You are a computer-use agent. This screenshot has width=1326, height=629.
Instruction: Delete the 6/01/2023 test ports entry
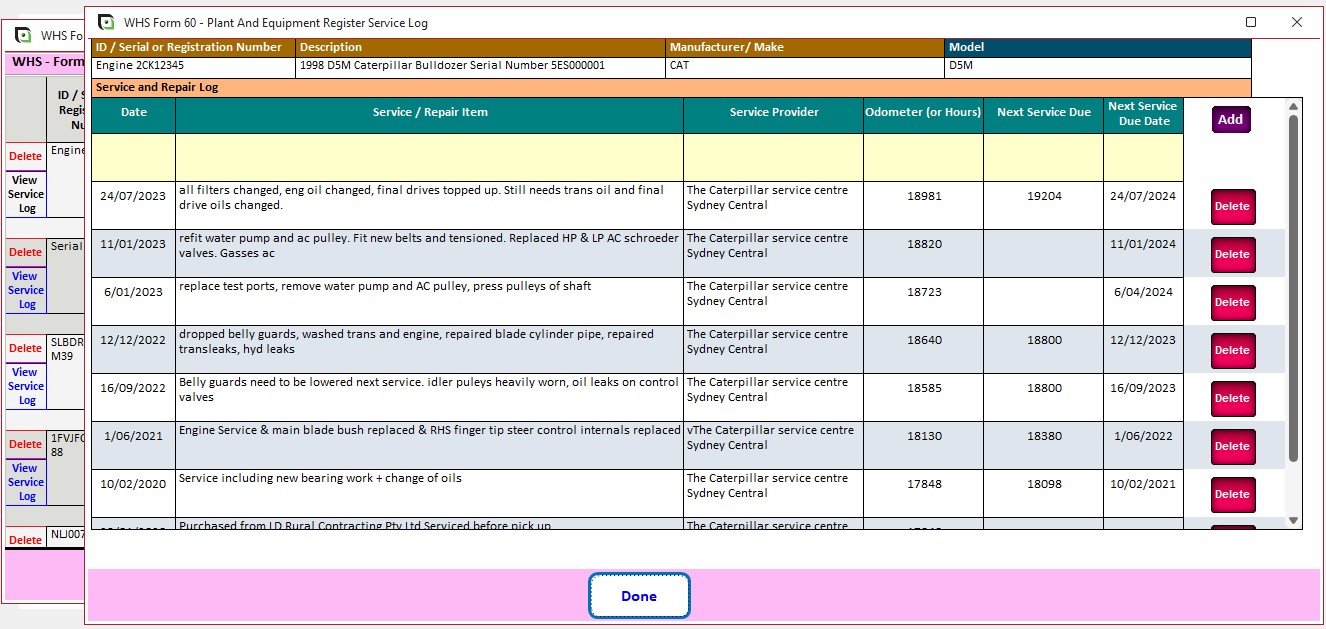[1232, 302]
